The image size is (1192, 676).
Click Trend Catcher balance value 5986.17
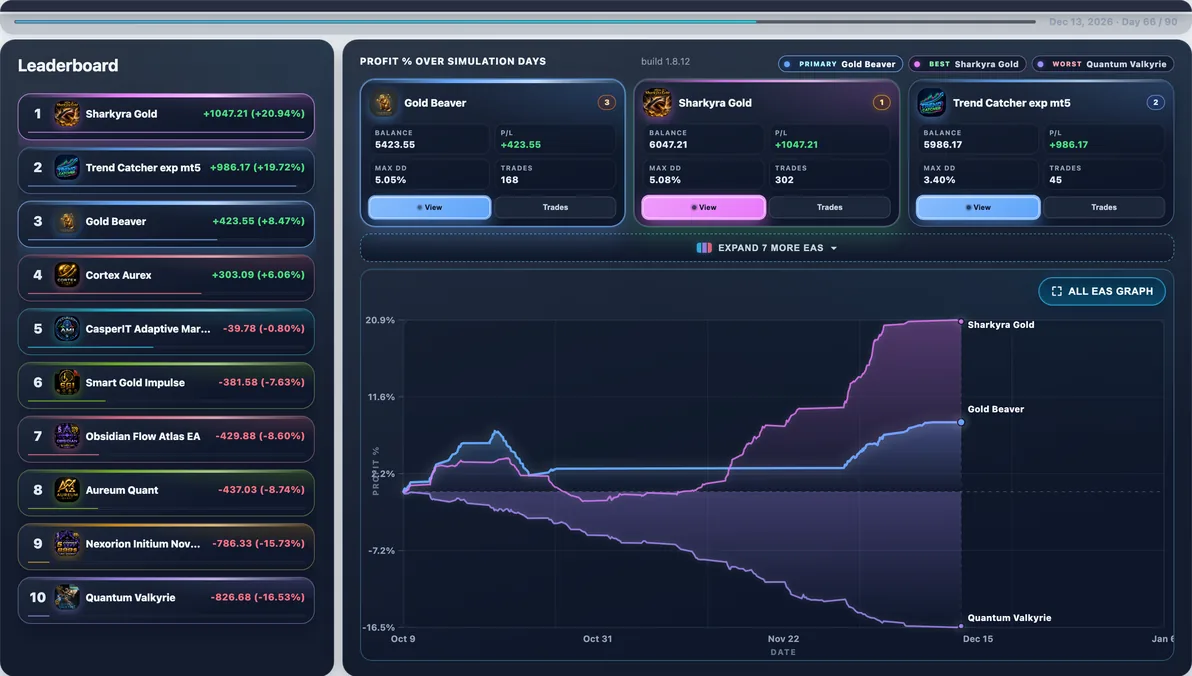pos(943,144)
